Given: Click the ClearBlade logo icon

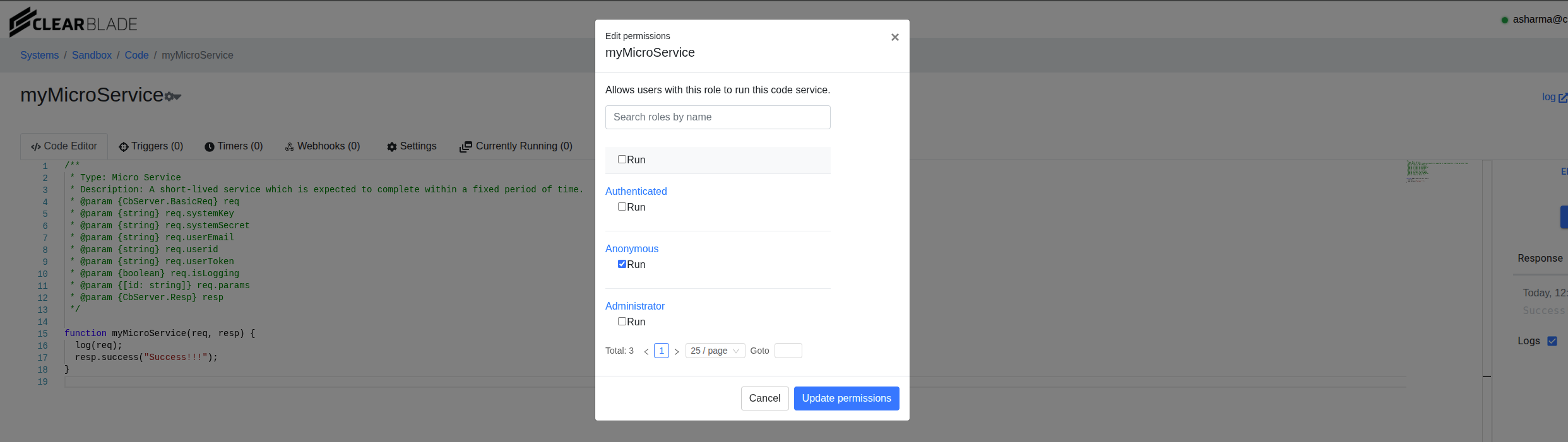Looking at the screenshot, I should [x=20, y=21].
